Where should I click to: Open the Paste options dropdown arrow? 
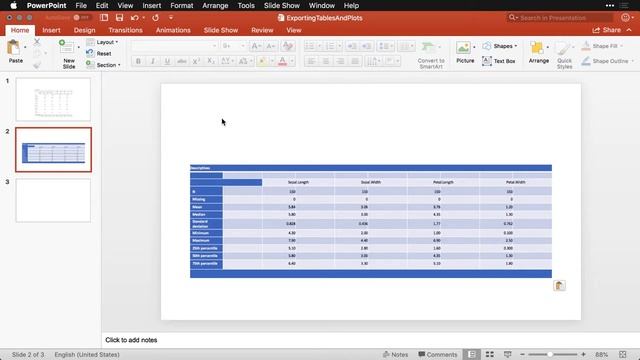[25, 47]
